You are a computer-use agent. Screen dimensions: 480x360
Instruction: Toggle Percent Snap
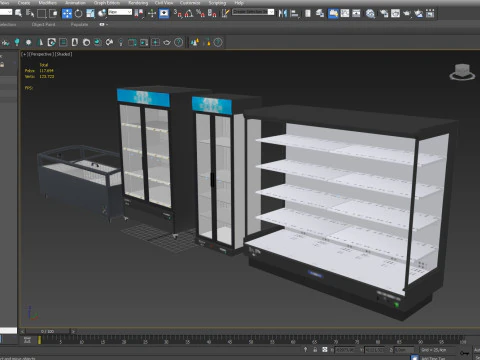click(x=200, y=13)
